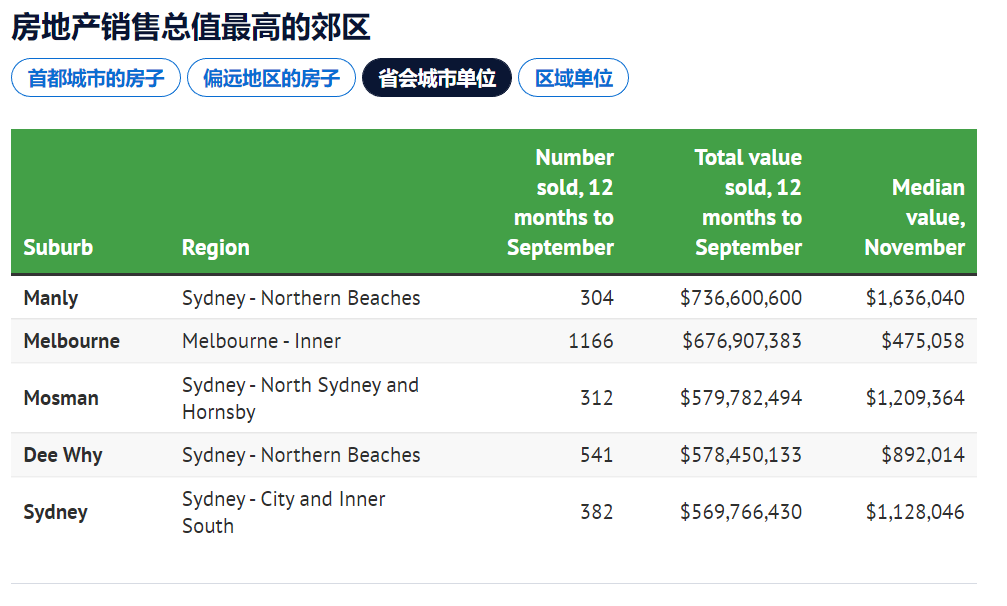Click the Number sold column header
This screenshot has width=1007, height=606.
pyautogui.click(x=561, y=202)
